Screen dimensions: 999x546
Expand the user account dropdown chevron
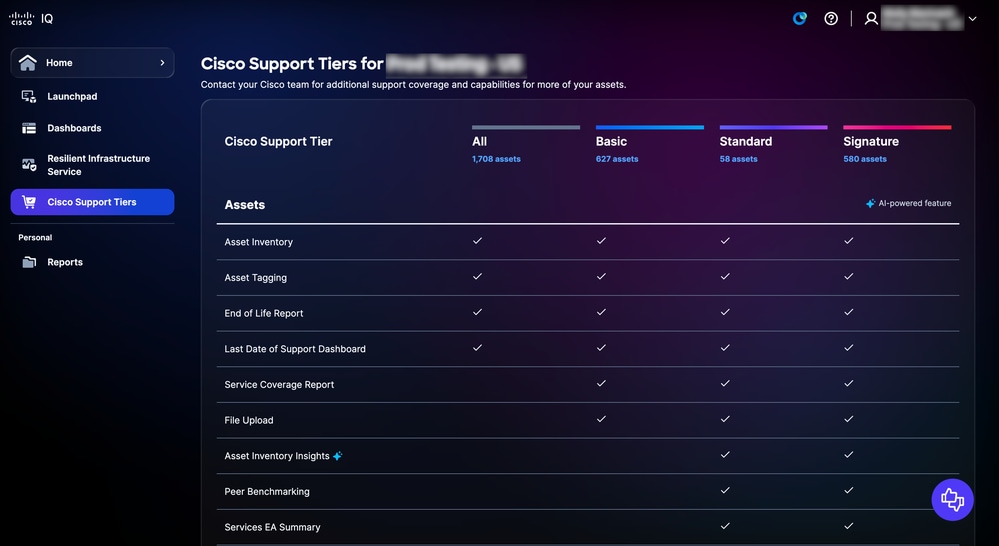click(972, 19)
